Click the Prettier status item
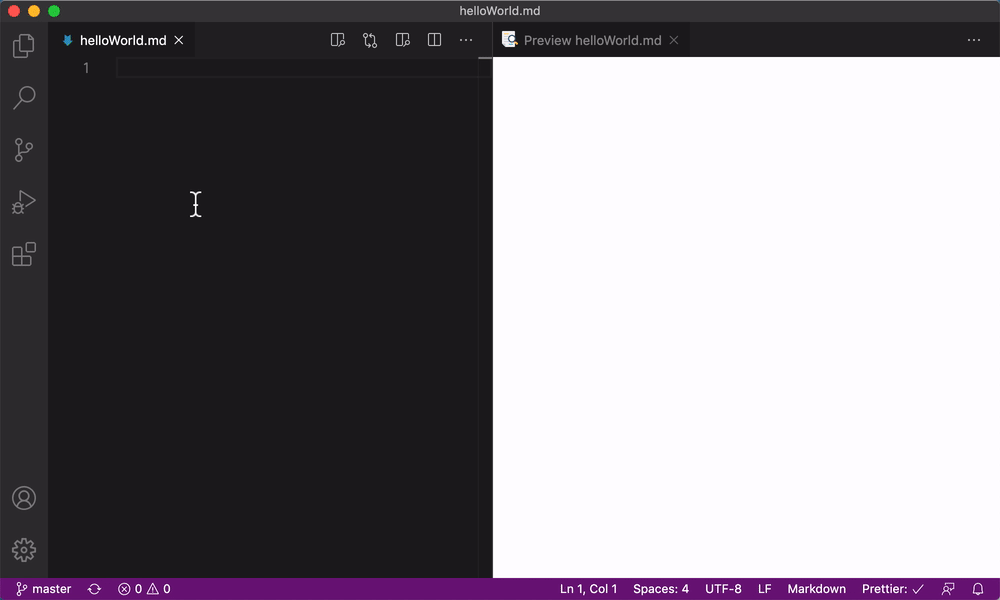Screen dimensions: 1000x600 893,589
